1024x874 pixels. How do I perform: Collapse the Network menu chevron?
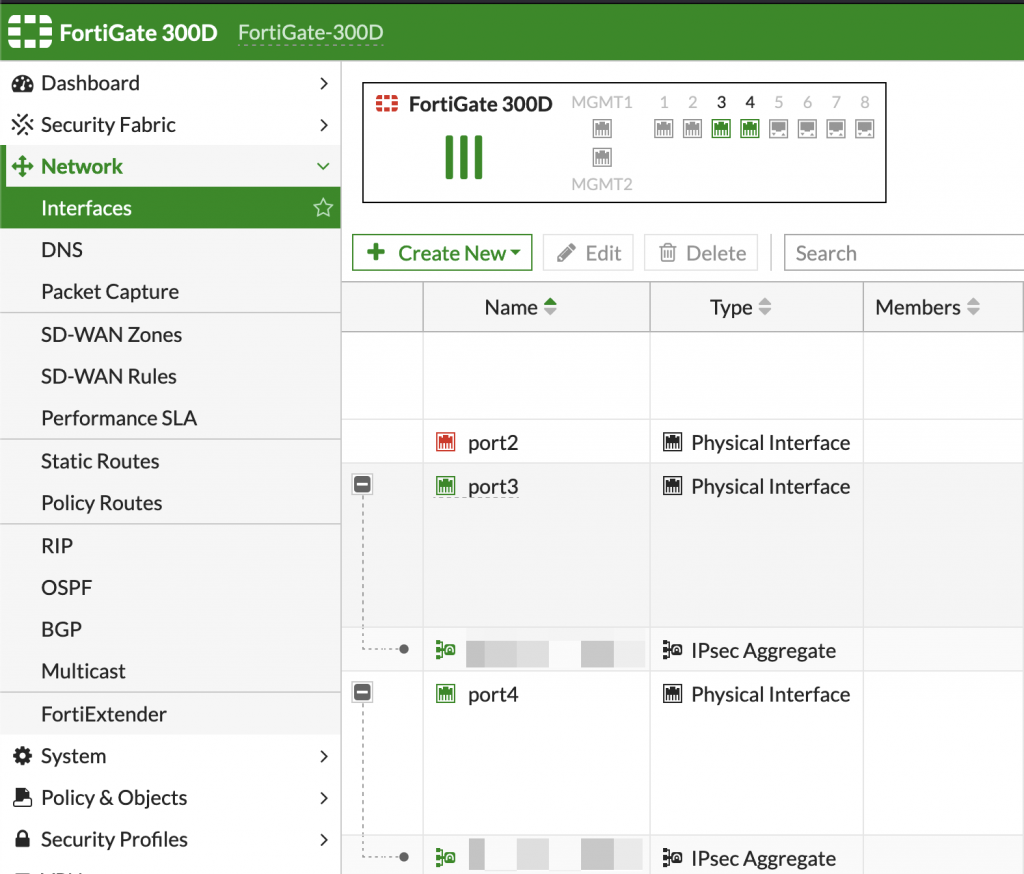pyautogui.click(x=323, y=167)
